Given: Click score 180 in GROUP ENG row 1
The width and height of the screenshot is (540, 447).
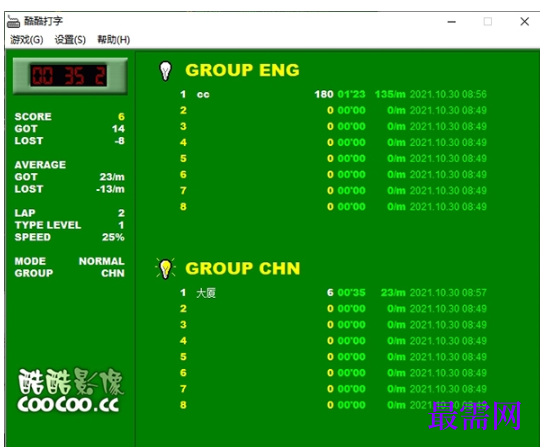Looking at the screenshot, I should click(x=324, y=94).
